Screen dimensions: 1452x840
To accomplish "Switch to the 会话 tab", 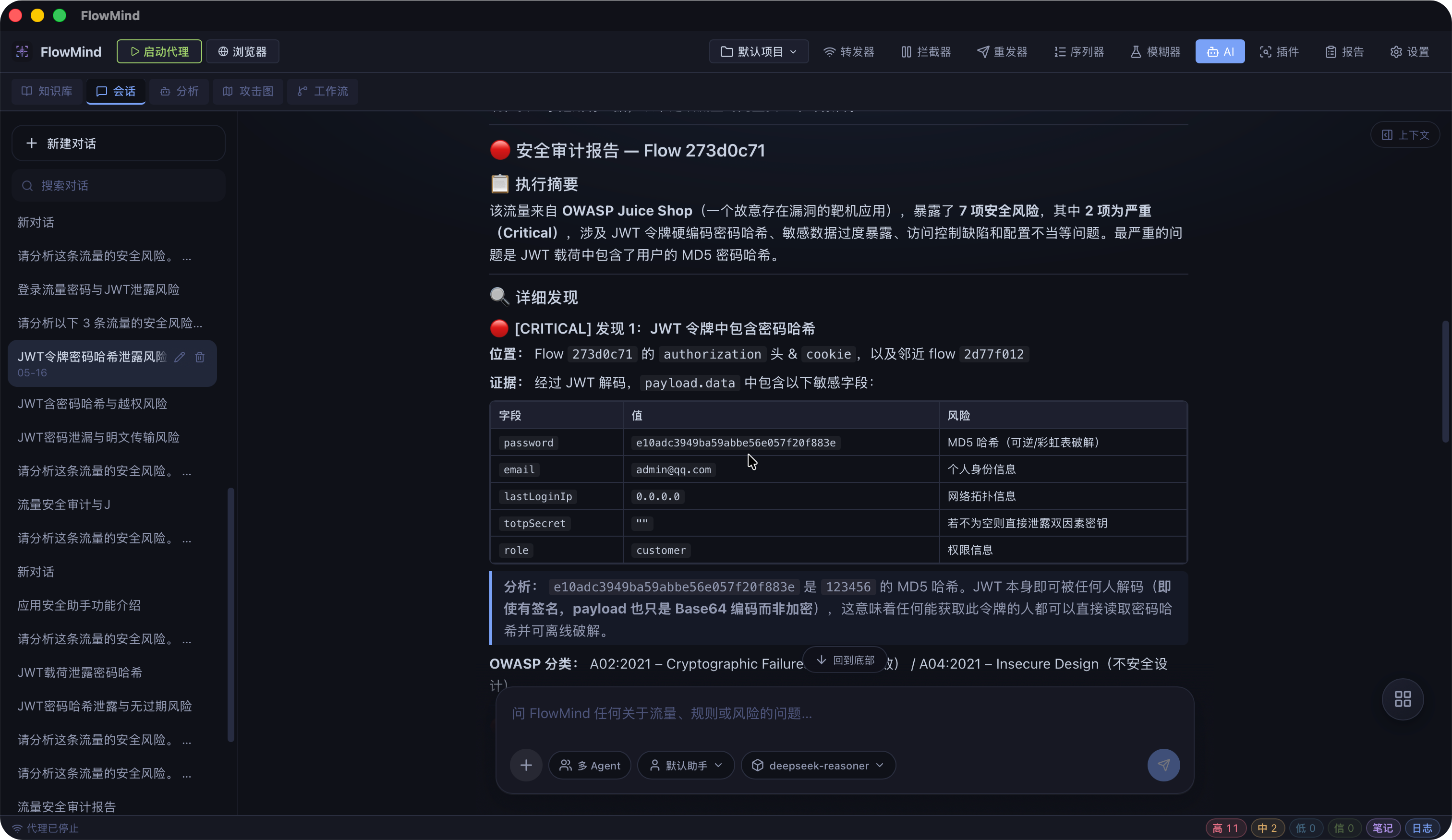I will click(116, 91).
